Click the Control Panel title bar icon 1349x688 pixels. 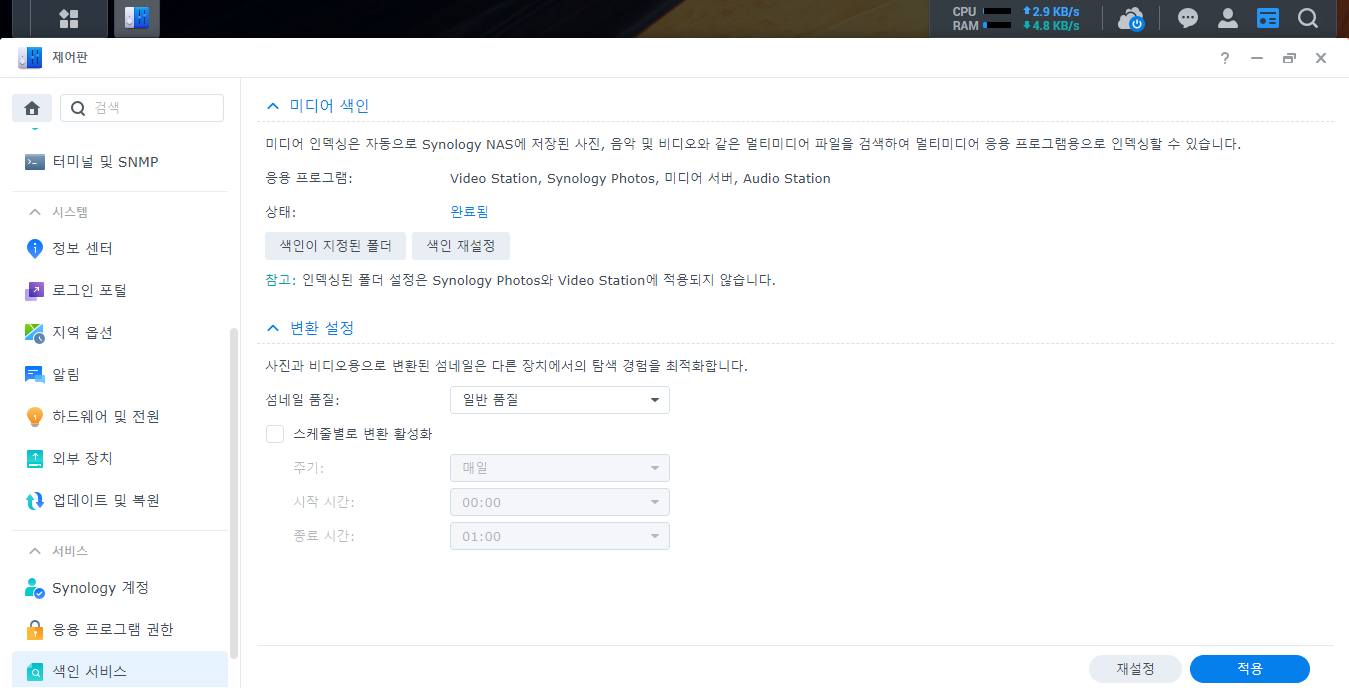coord(30,58)
